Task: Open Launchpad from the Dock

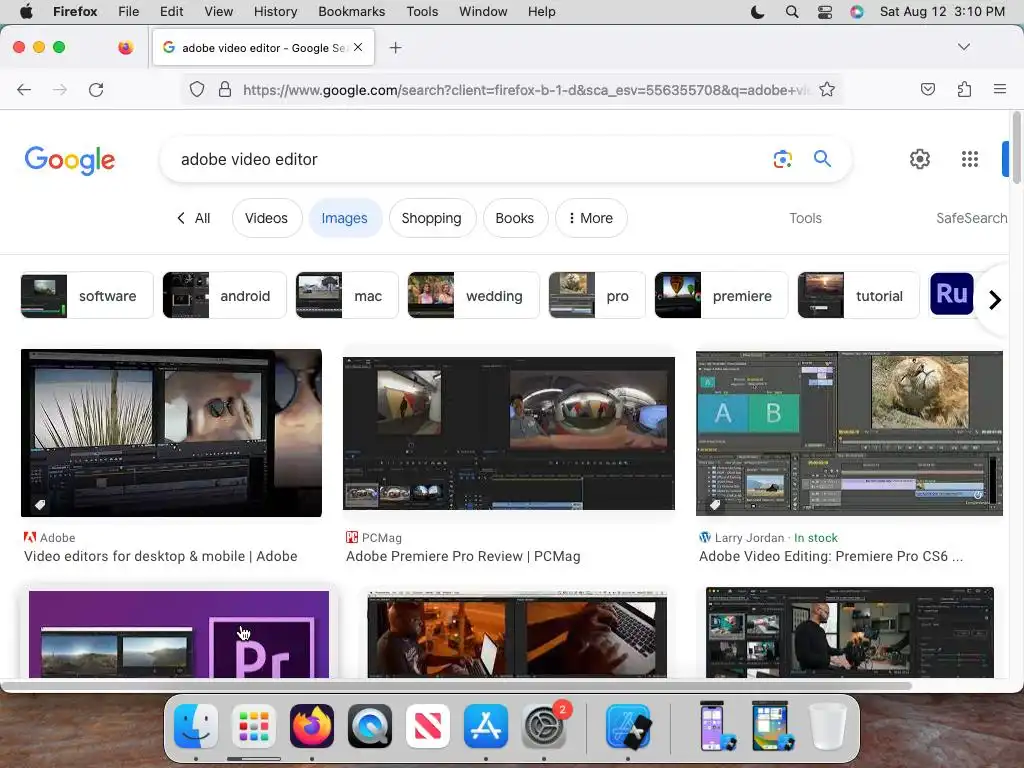Action: 254,726
